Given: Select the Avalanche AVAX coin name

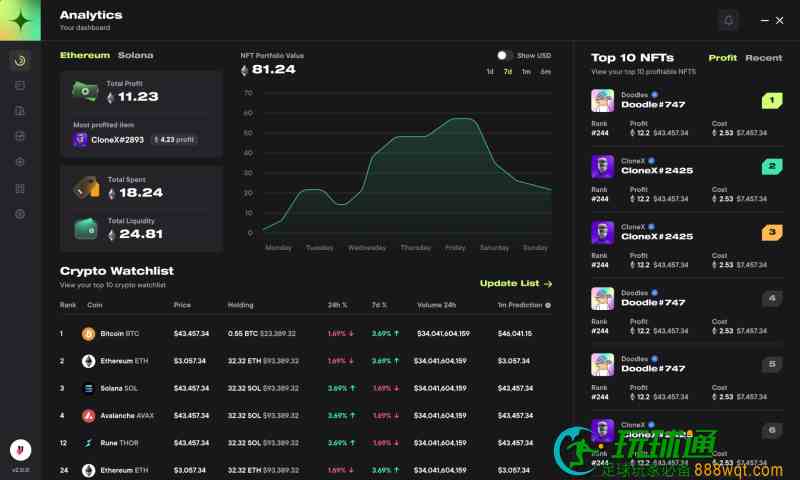Looking at the screenshot, I should coord(127,416).
